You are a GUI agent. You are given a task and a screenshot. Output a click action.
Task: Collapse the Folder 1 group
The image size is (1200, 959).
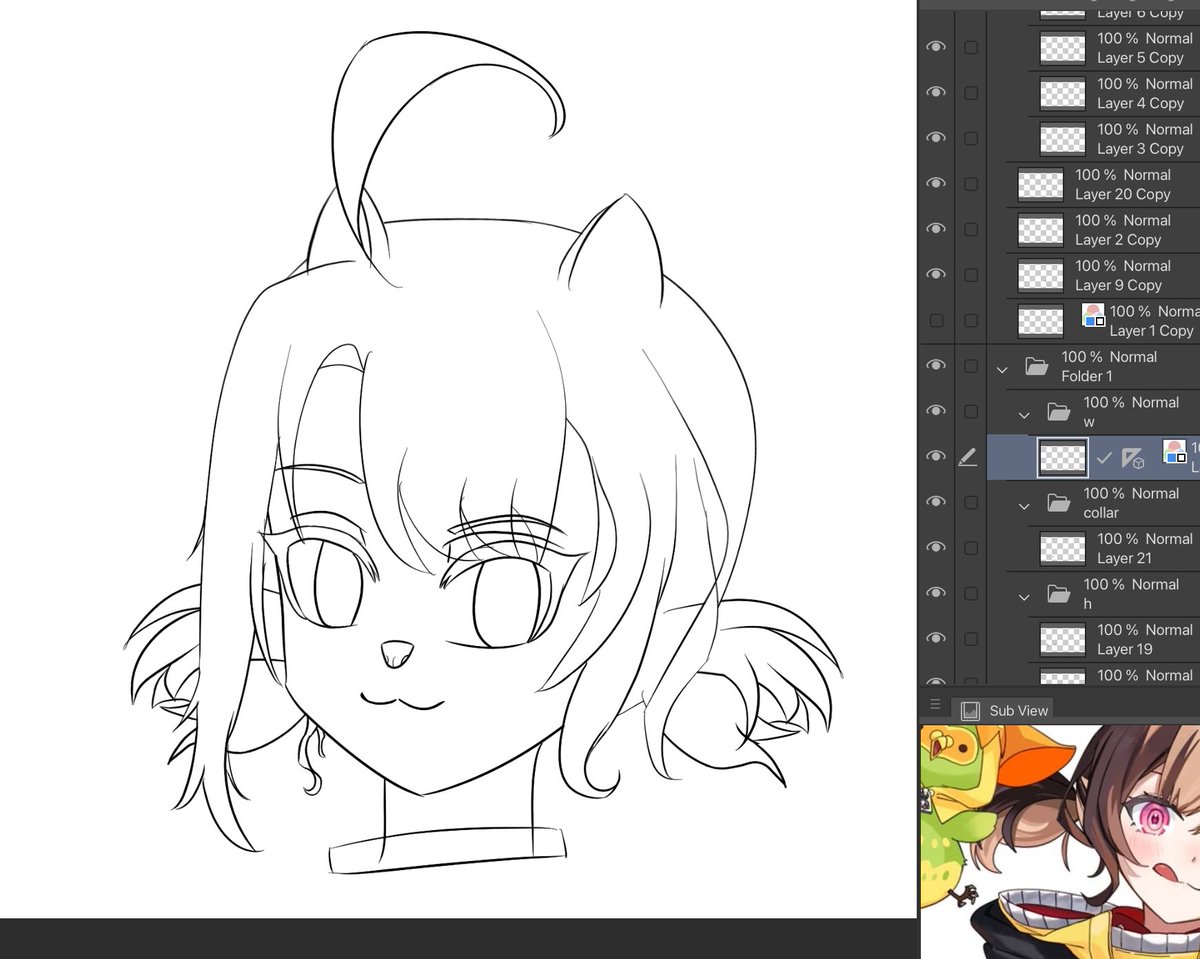pyautogui.click(x=1001, y=368)
